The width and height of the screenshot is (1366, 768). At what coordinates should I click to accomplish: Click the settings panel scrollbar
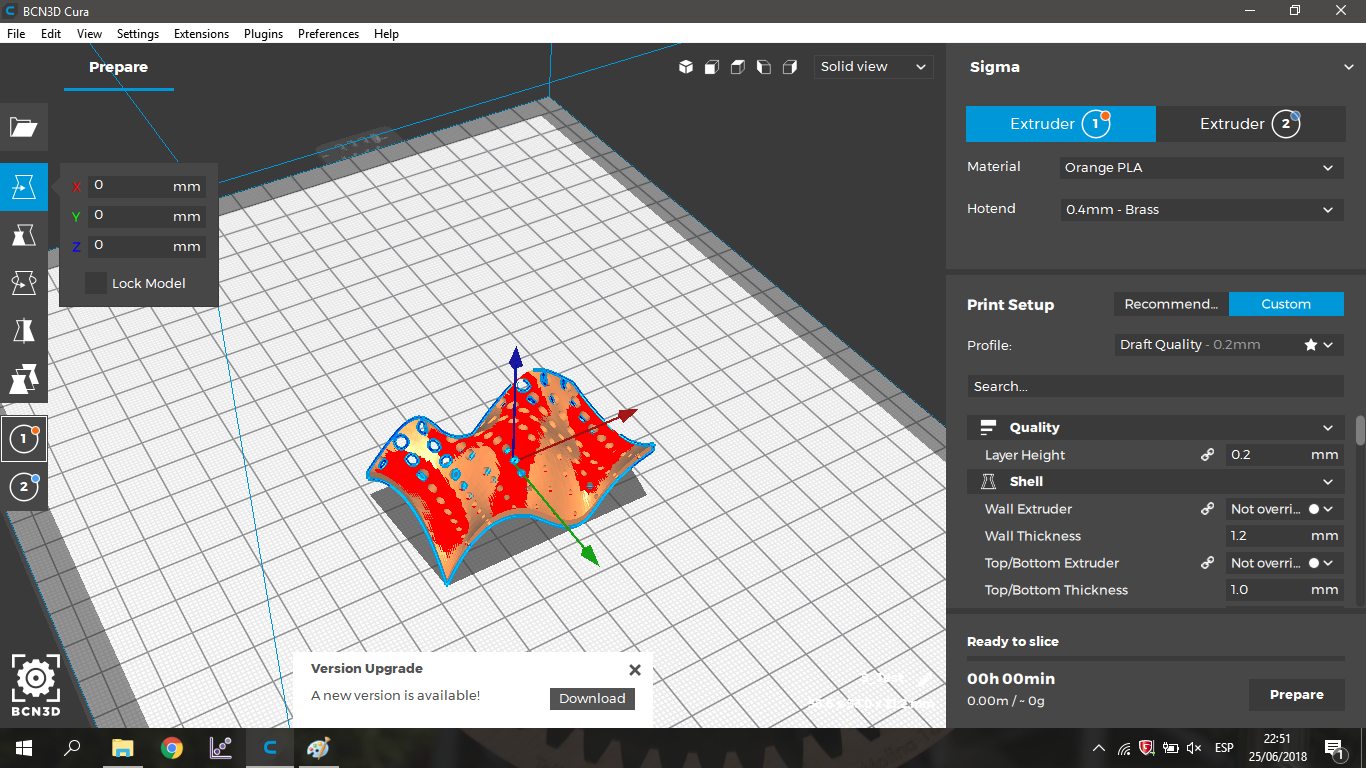coord(1360,431)
